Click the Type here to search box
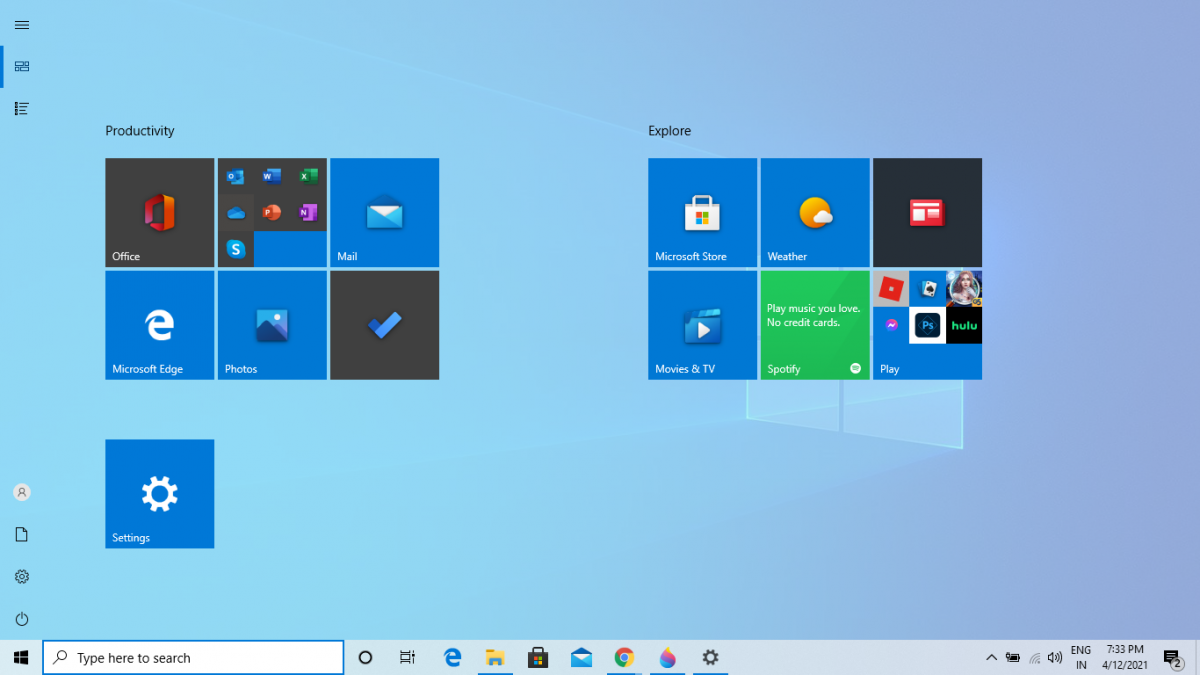The image size is (1200, 675). pos(194,658)
